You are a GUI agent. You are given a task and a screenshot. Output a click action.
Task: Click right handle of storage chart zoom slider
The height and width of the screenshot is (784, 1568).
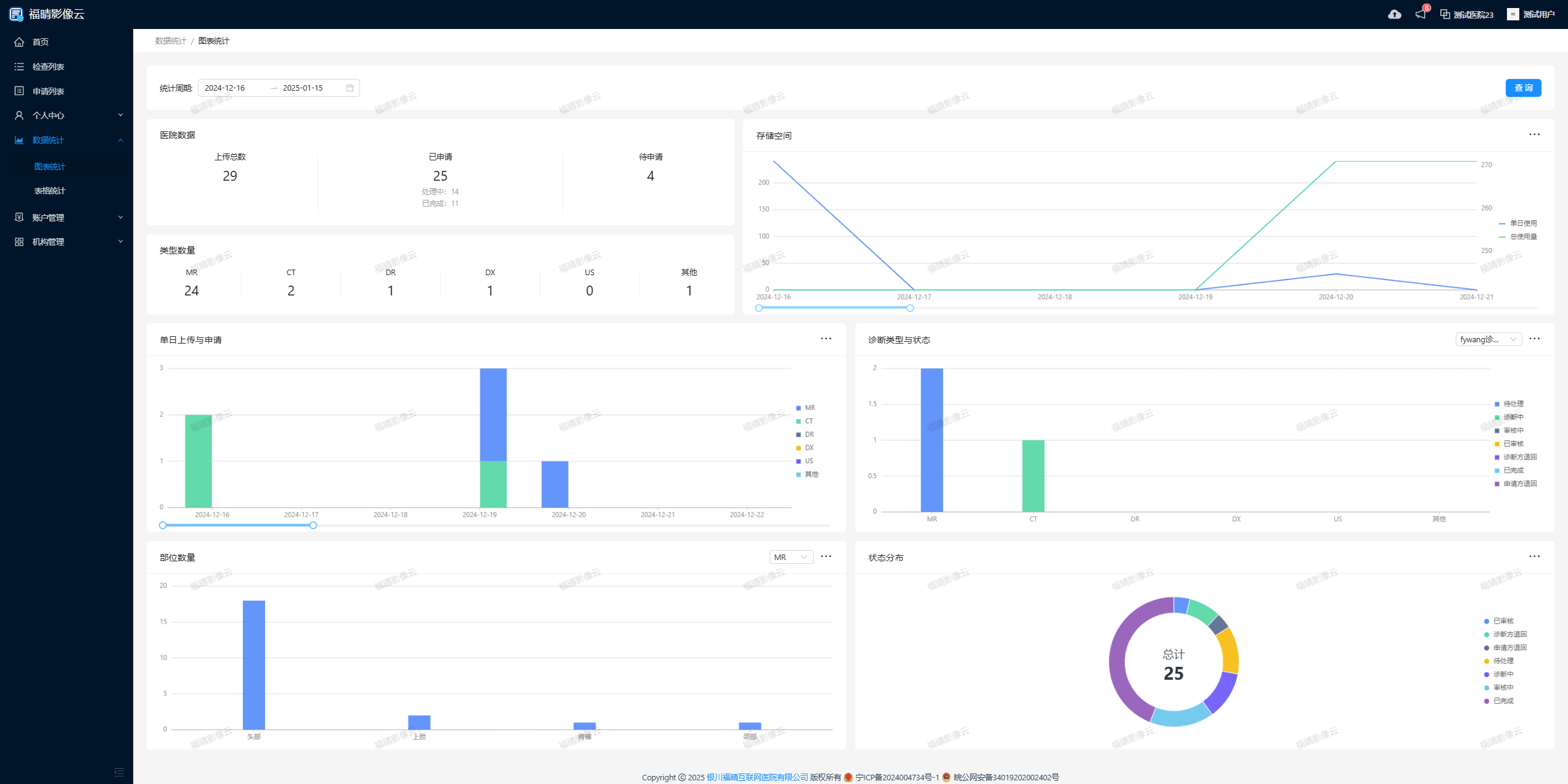[x=909, y=308]
